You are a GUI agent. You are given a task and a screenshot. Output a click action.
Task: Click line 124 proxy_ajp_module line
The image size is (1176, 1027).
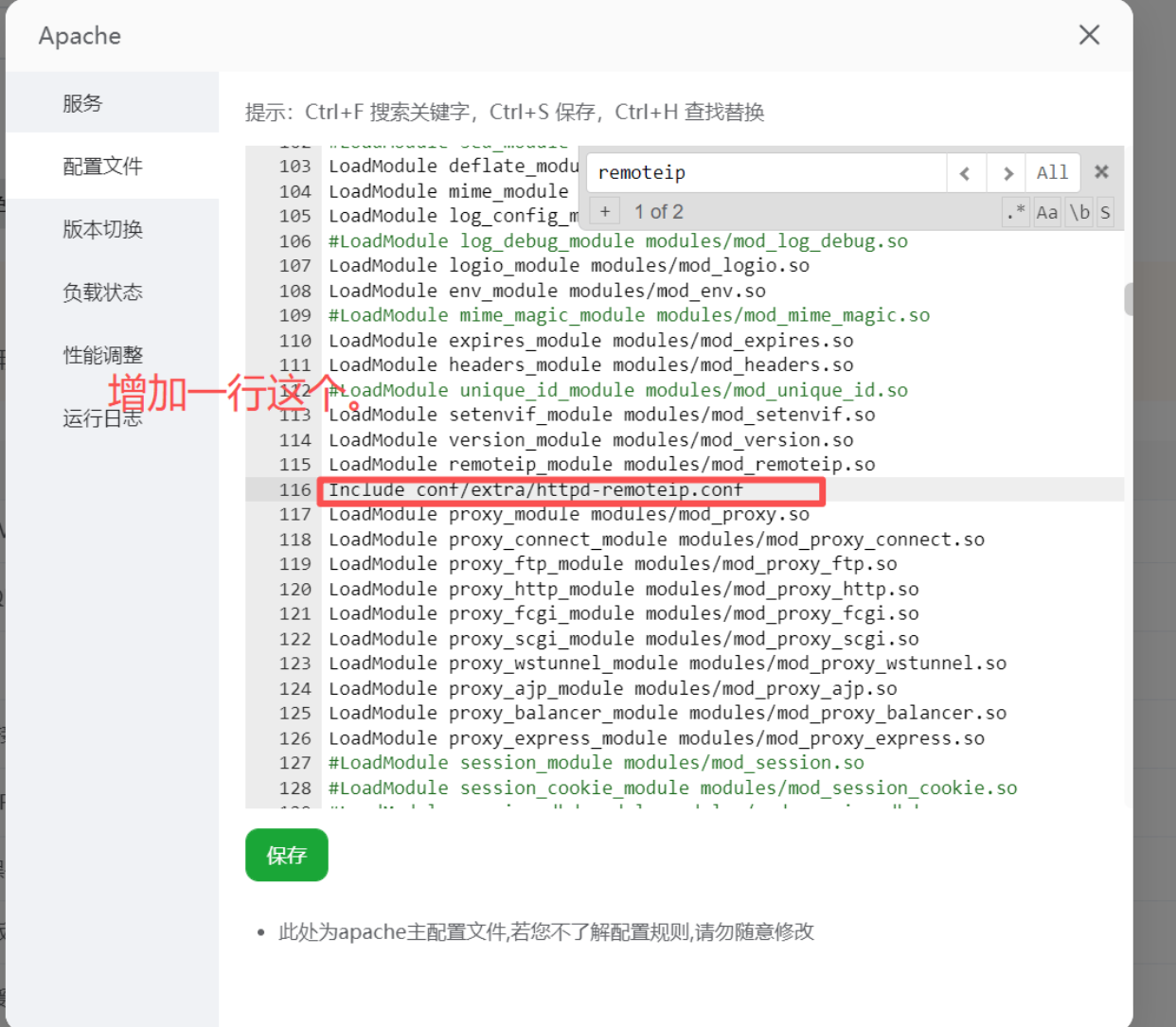(x=613, y=688)
